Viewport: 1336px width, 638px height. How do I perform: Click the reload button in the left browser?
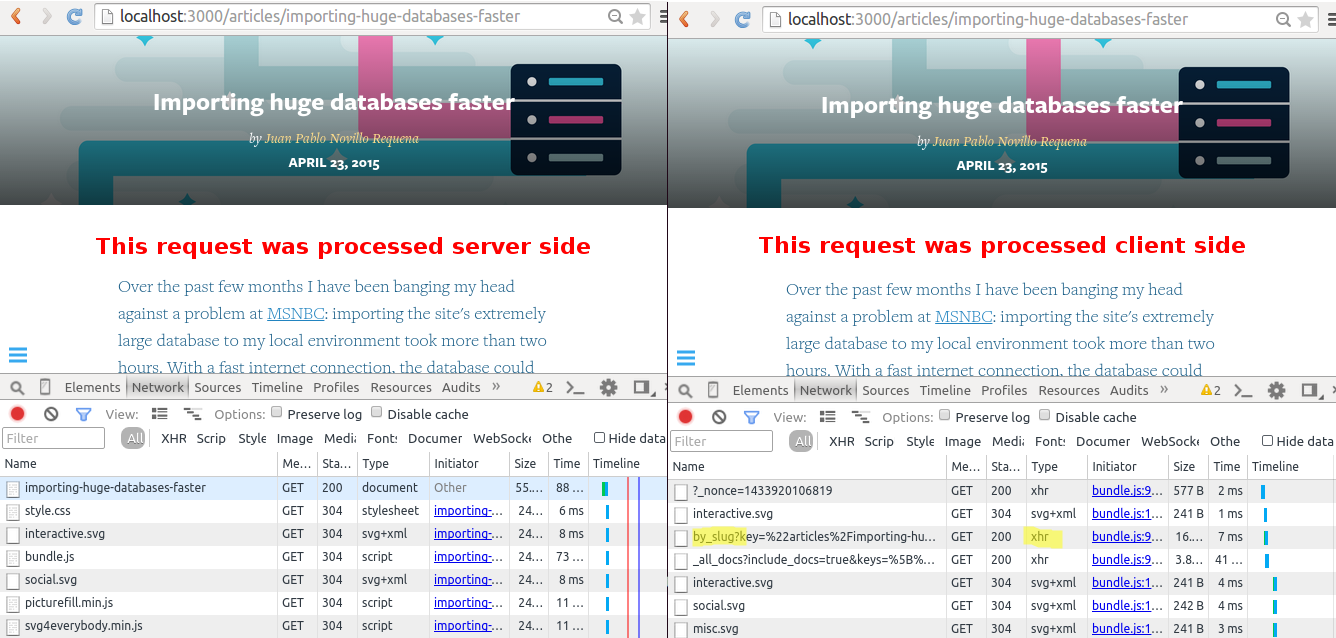[74, 17]
